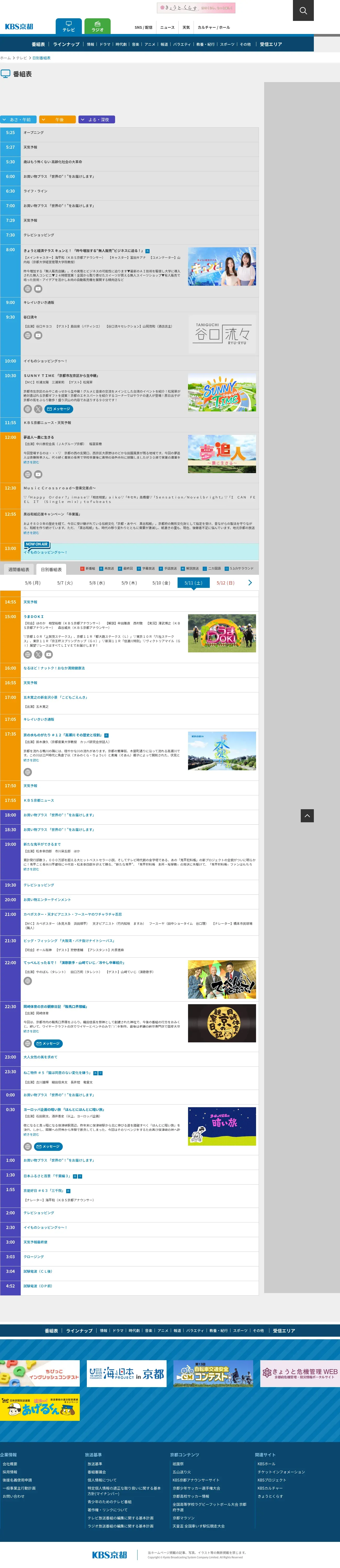
Task: Open the うまDOKI program title link
Action: click(33, 617)
